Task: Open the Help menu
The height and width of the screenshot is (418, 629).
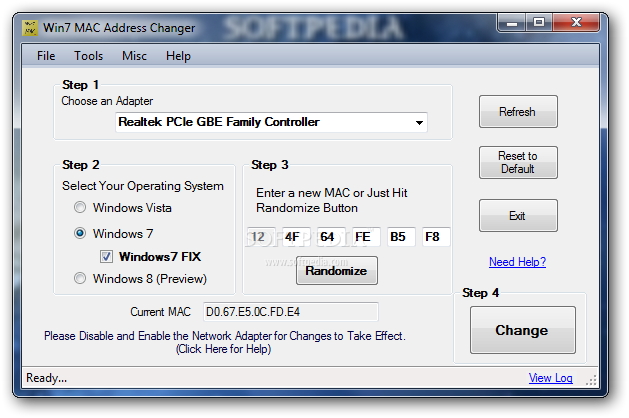Action: tap(178, 56)
